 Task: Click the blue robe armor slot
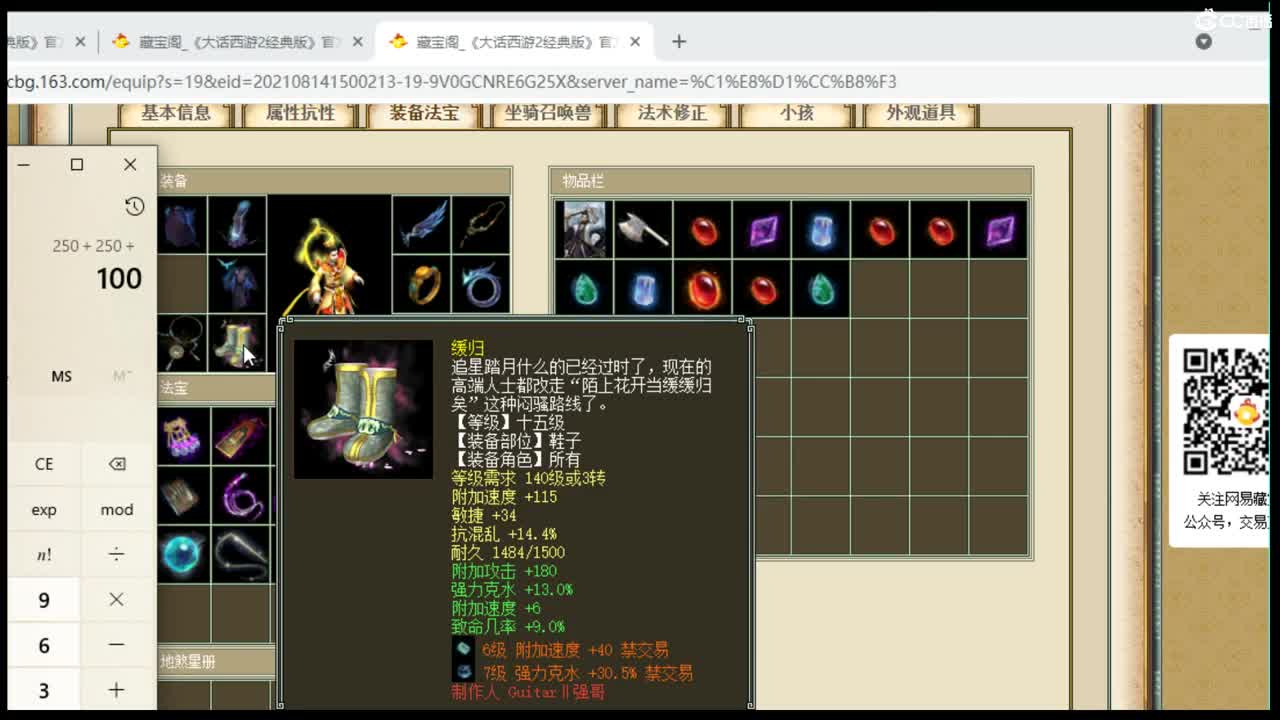(x=237, y=284)
